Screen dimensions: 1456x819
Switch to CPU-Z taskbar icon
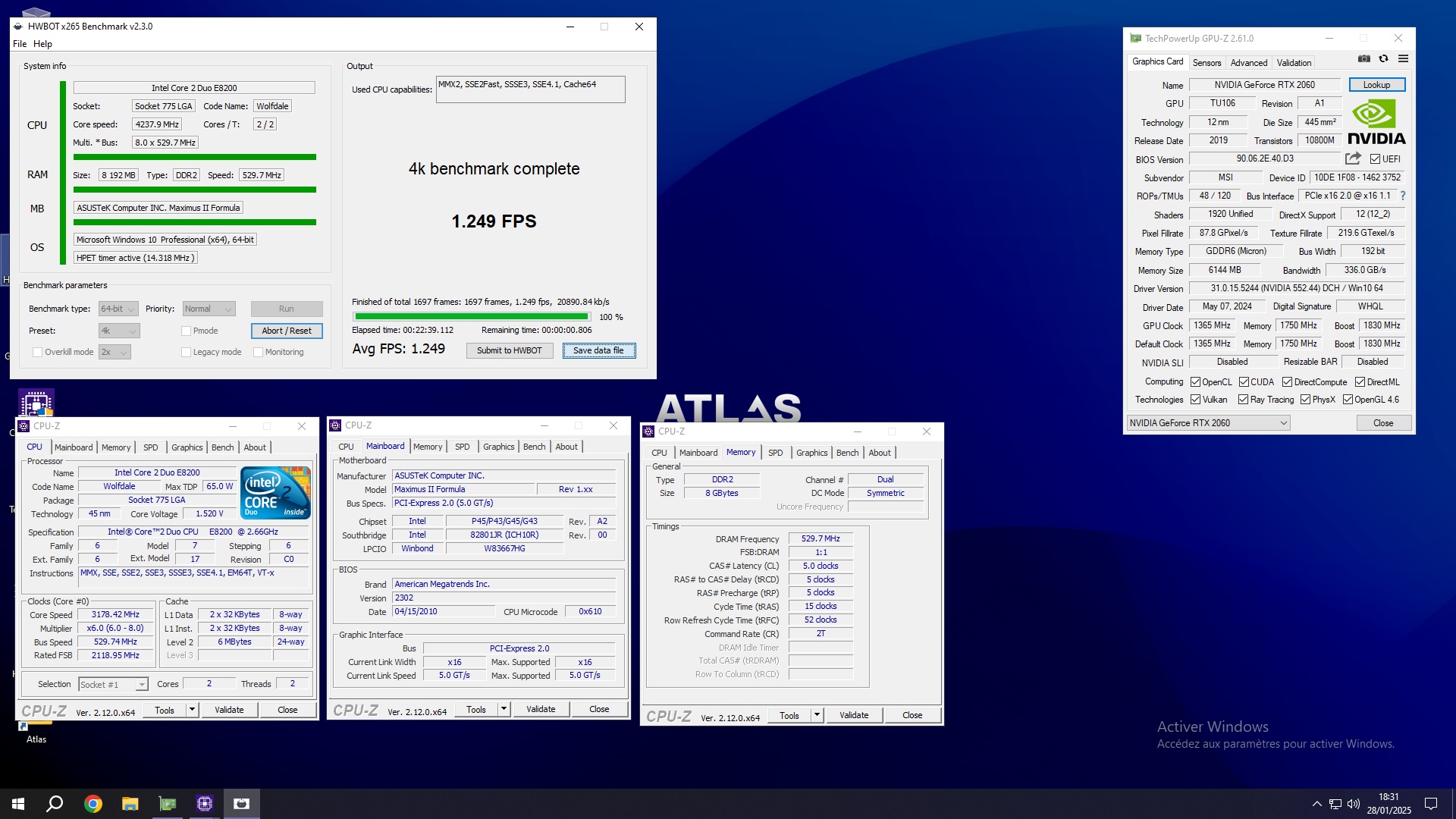coord(204,804)
